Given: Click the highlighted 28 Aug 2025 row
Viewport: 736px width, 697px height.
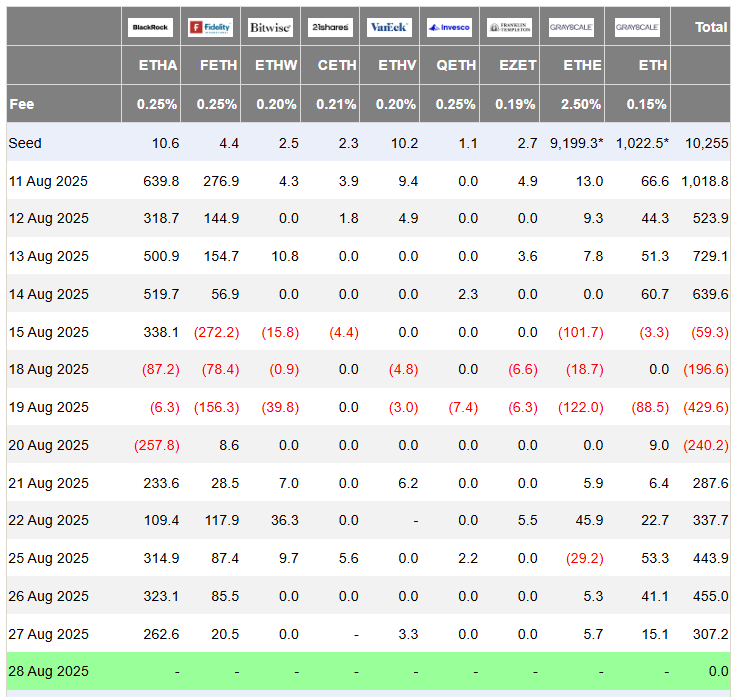Looking at the screenshot, I should tap(368, 671).
